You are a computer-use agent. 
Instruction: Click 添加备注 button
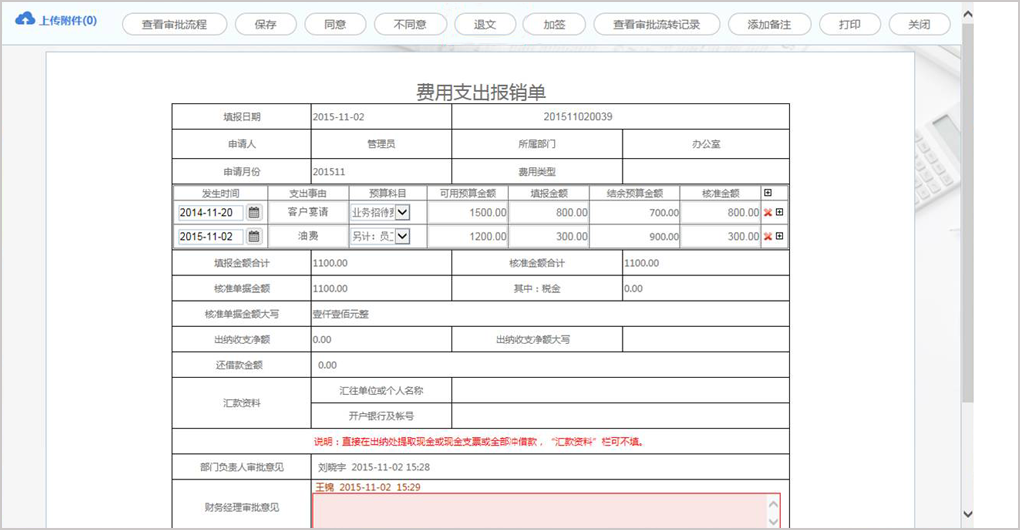point(770,25)
